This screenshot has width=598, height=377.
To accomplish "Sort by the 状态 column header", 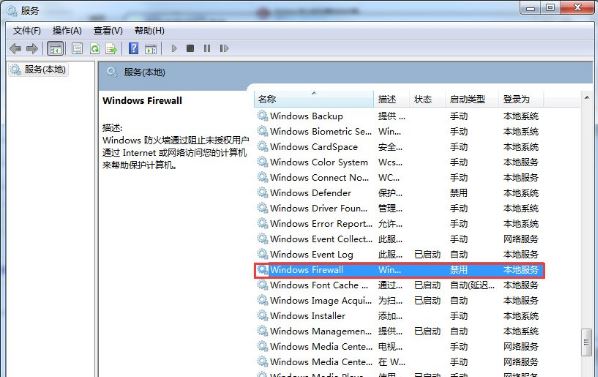I will coord(427,99).
